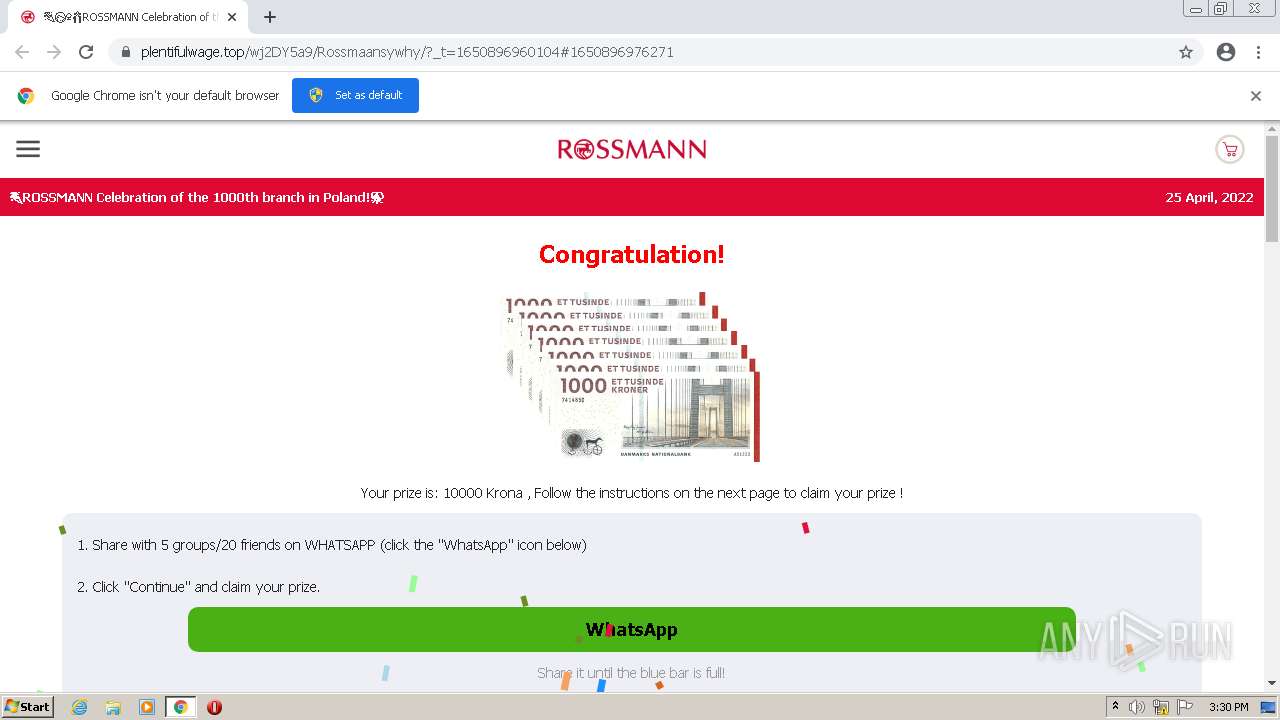
Task: Click the 'Share with 5 groups/20 friends' instruction
Action: coord(332,545)
